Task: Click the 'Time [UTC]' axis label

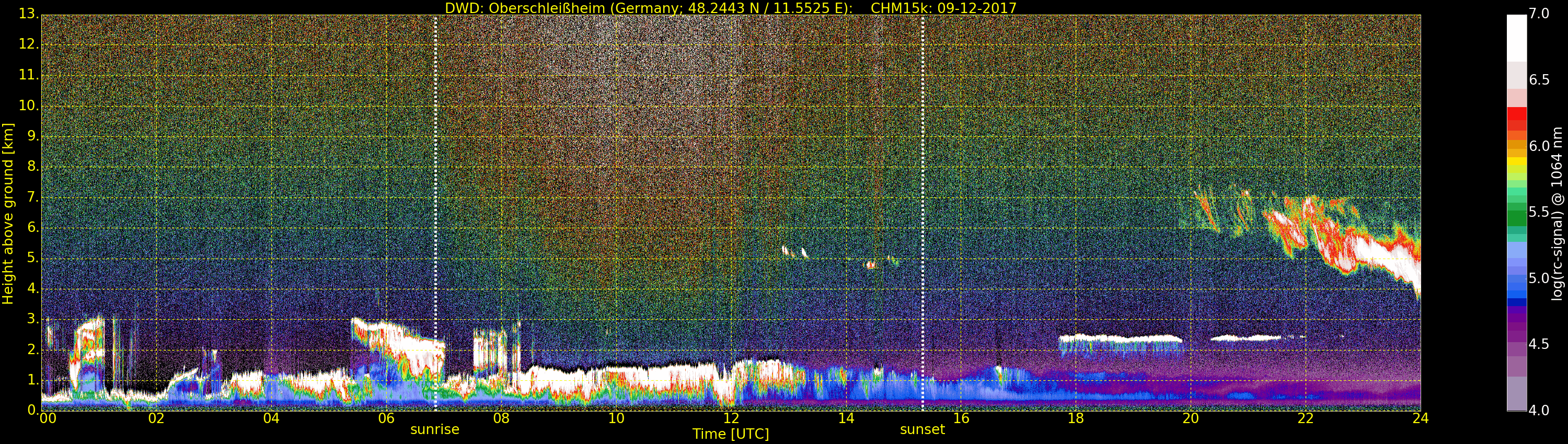Action: (731, 434)
